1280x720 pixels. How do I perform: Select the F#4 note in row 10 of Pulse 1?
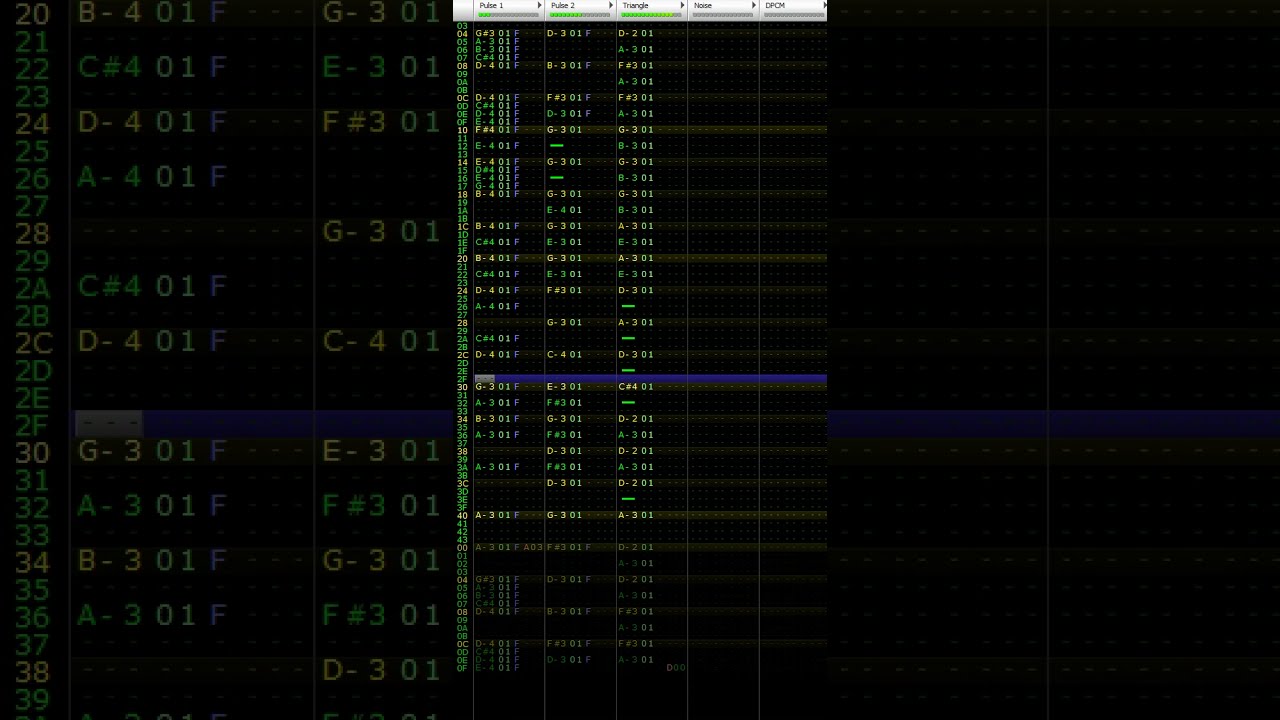485,130
